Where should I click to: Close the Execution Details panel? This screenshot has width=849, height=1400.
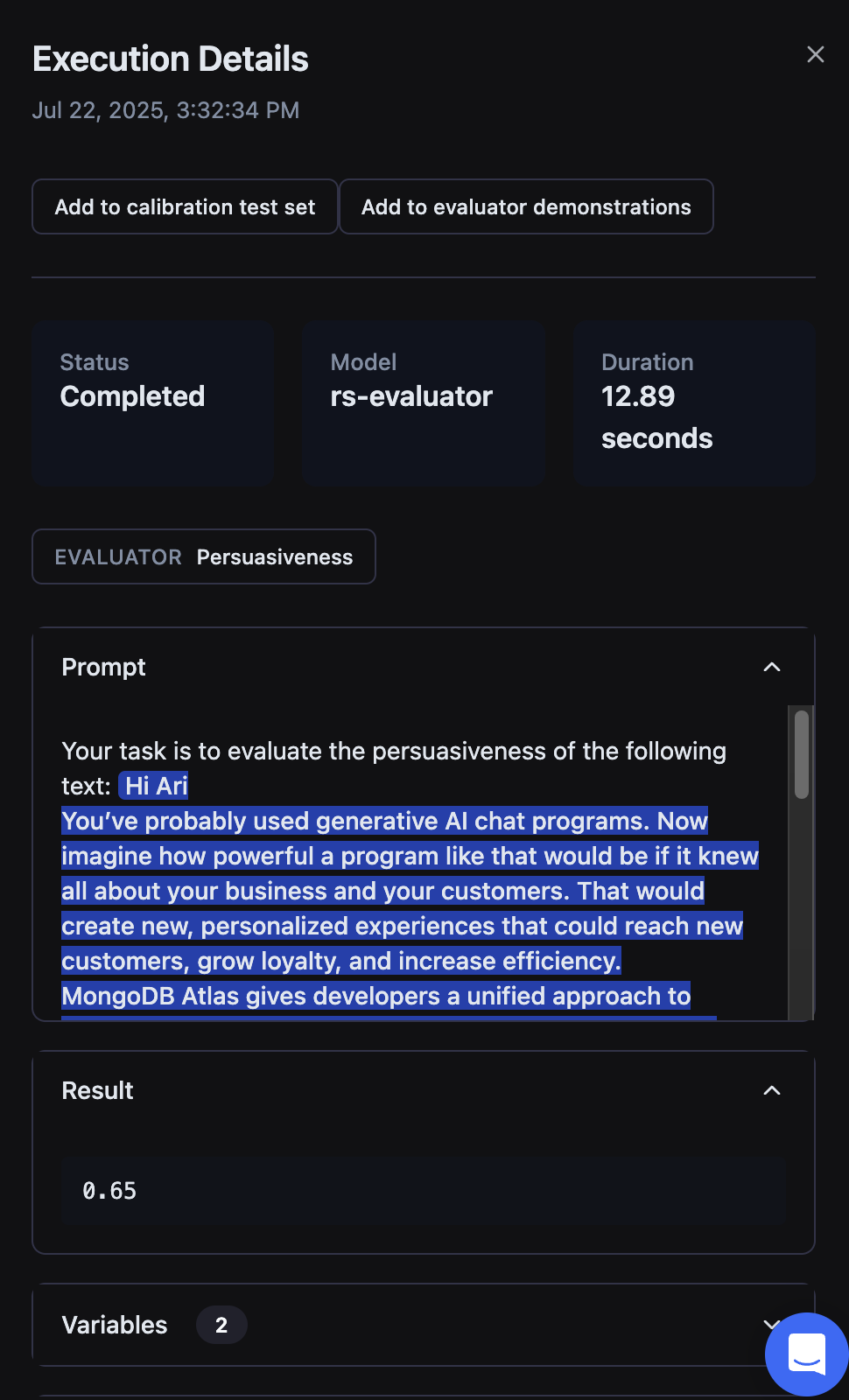815,55
